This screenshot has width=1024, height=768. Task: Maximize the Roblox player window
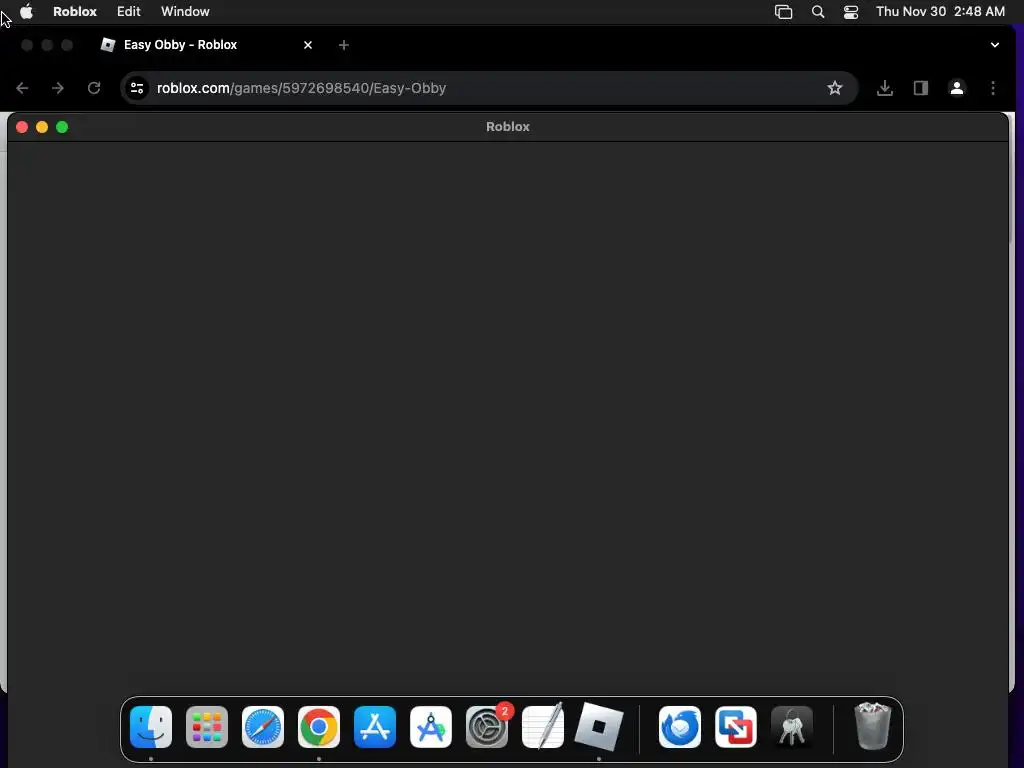(62, 127)
